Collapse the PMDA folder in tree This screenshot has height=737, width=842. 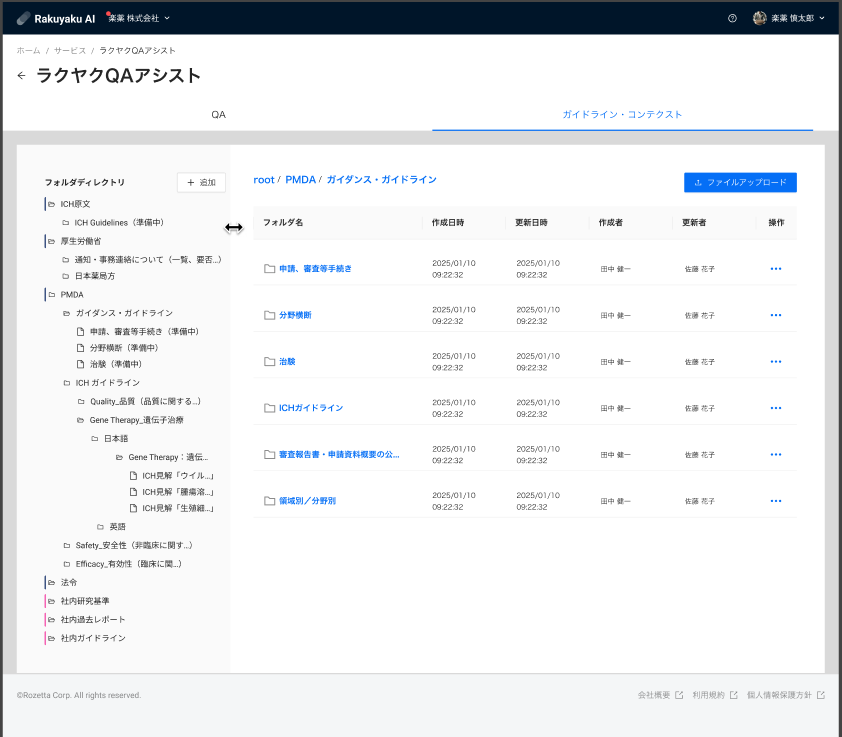52,294
